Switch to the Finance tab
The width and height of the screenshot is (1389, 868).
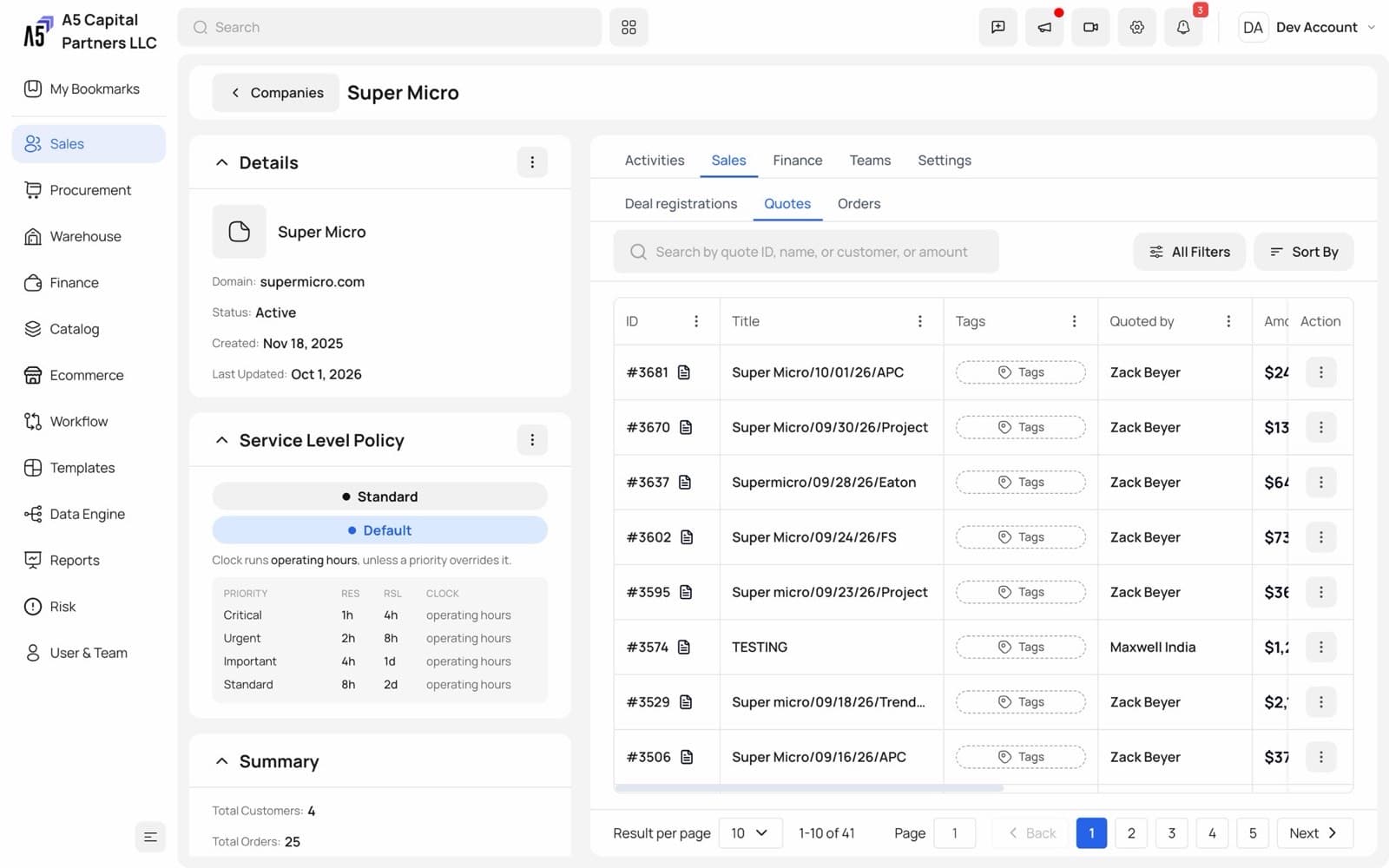(797, 161)
